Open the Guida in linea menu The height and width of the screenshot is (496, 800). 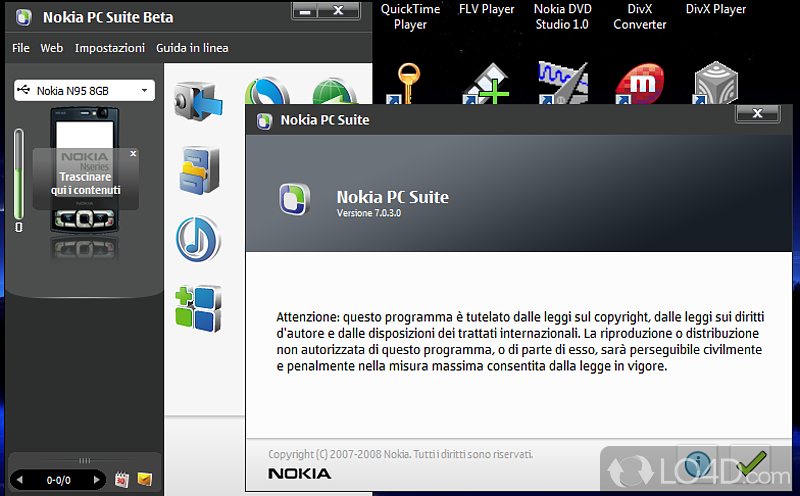(192, 48)
